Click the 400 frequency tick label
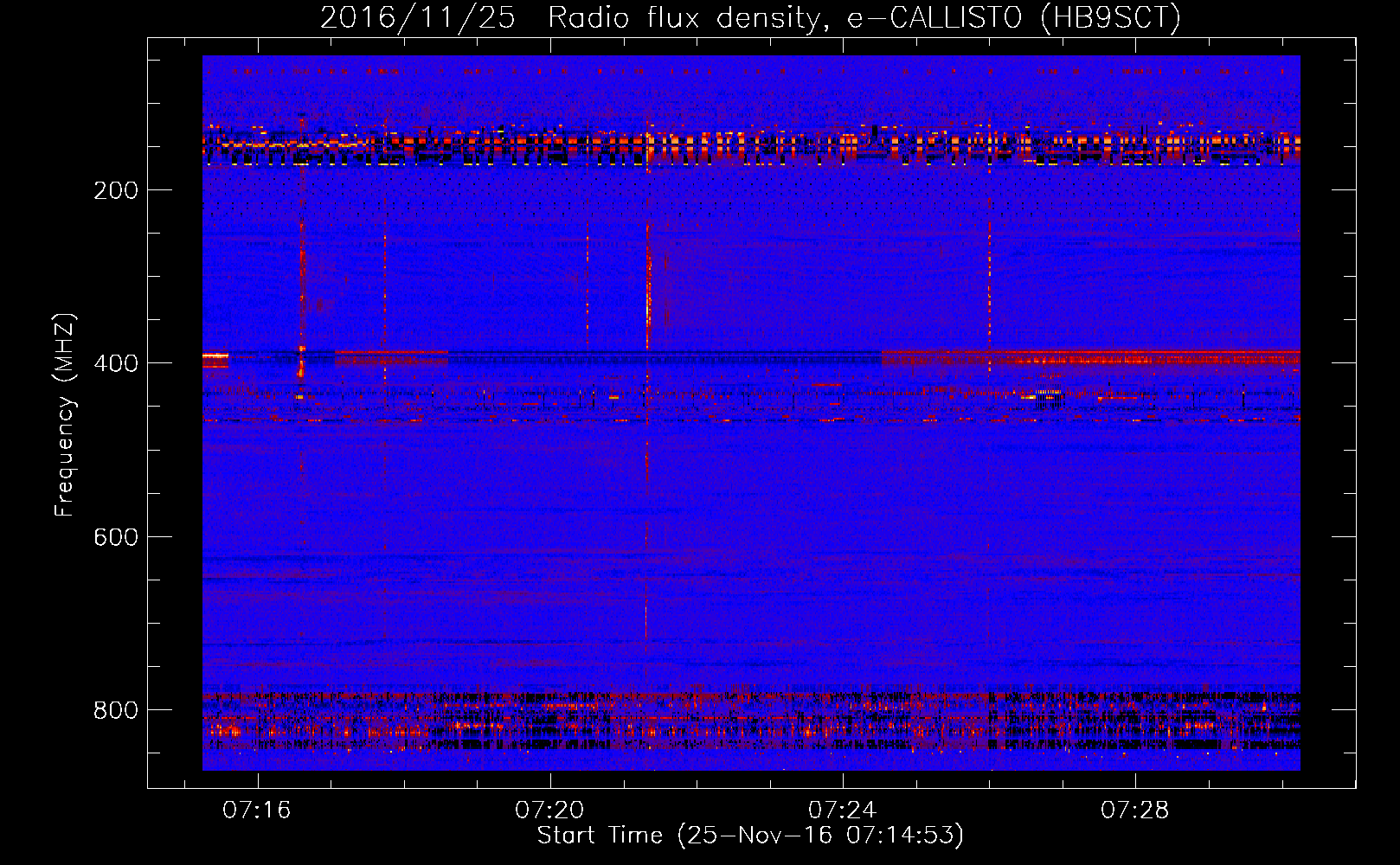This screenshot has width=1400, height=865. pyautogui.click(x=116, y=363)
